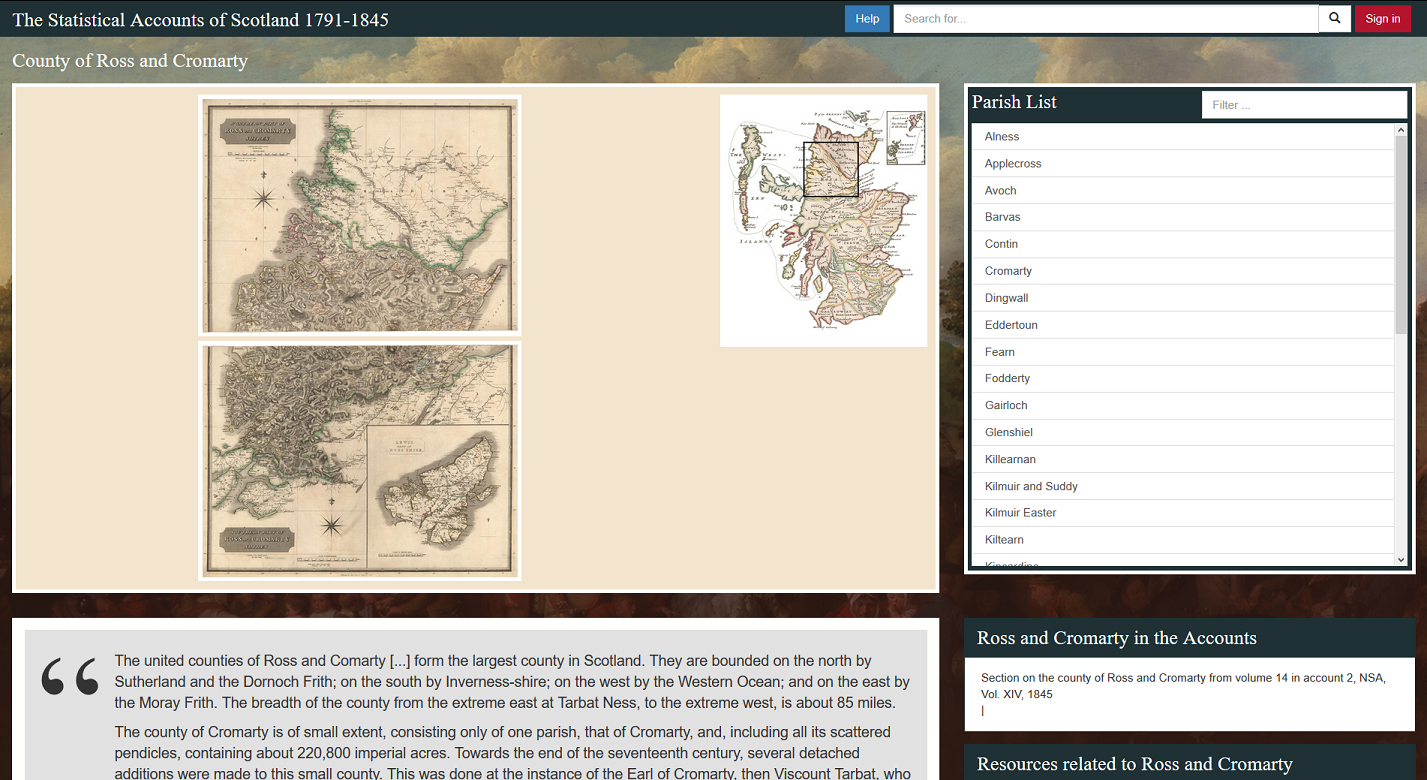The height and width of the screenshot is (780, 1427).
Task: Click the search magnifier icon
Action: click(x=1334, y=18)
